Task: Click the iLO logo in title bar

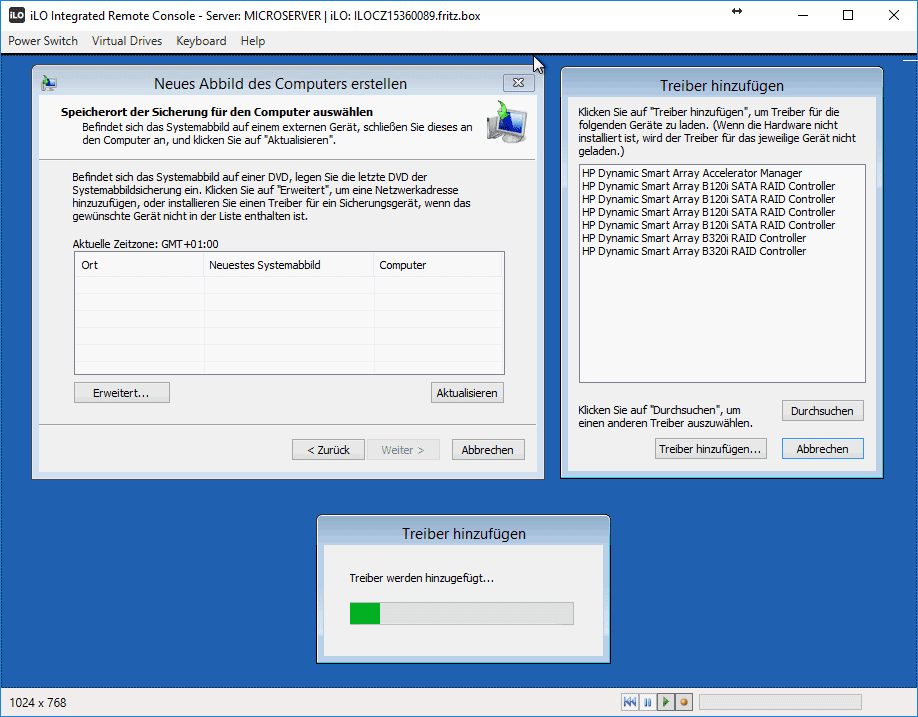Action: (16, 15)
